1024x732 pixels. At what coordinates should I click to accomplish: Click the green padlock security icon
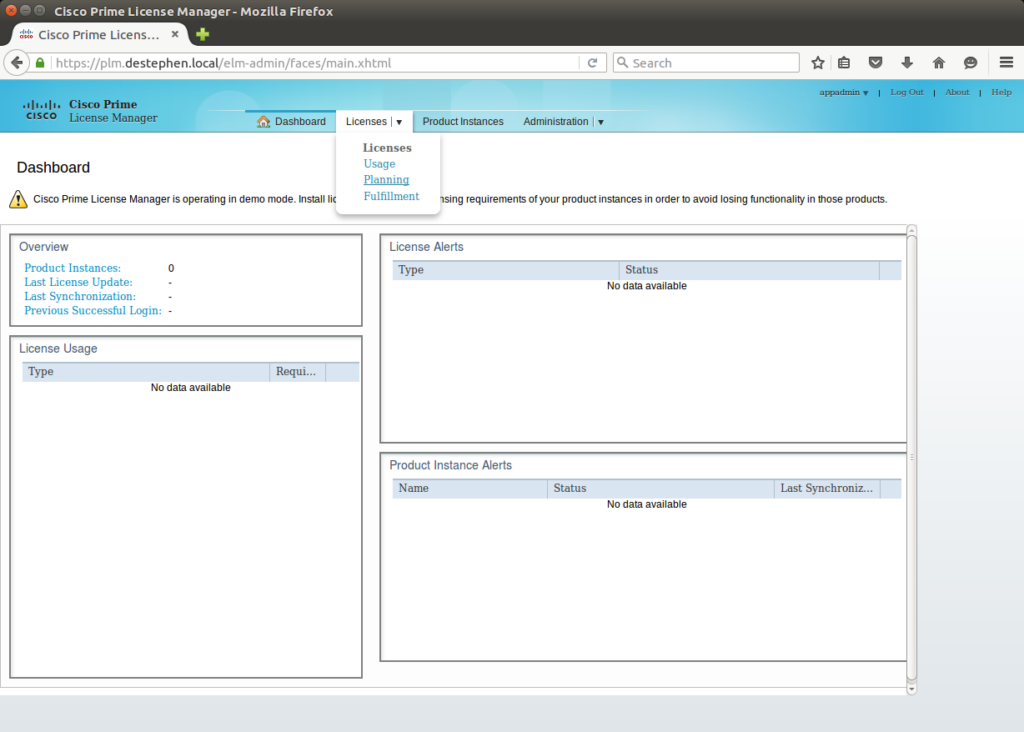(40, 63)
